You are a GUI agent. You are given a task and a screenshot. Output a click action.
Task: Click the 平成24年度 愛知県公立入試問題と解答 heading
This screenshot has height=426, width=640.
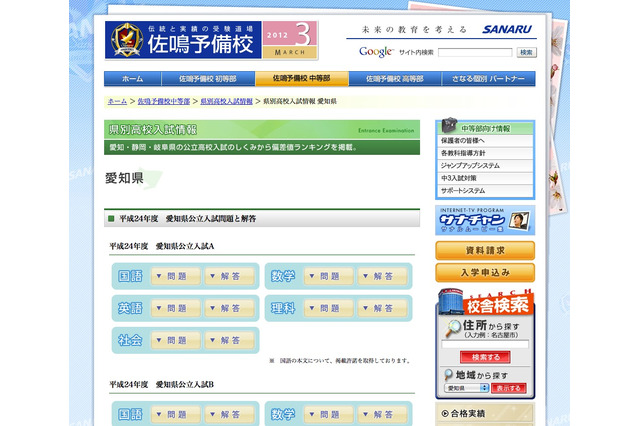[188, 219]
